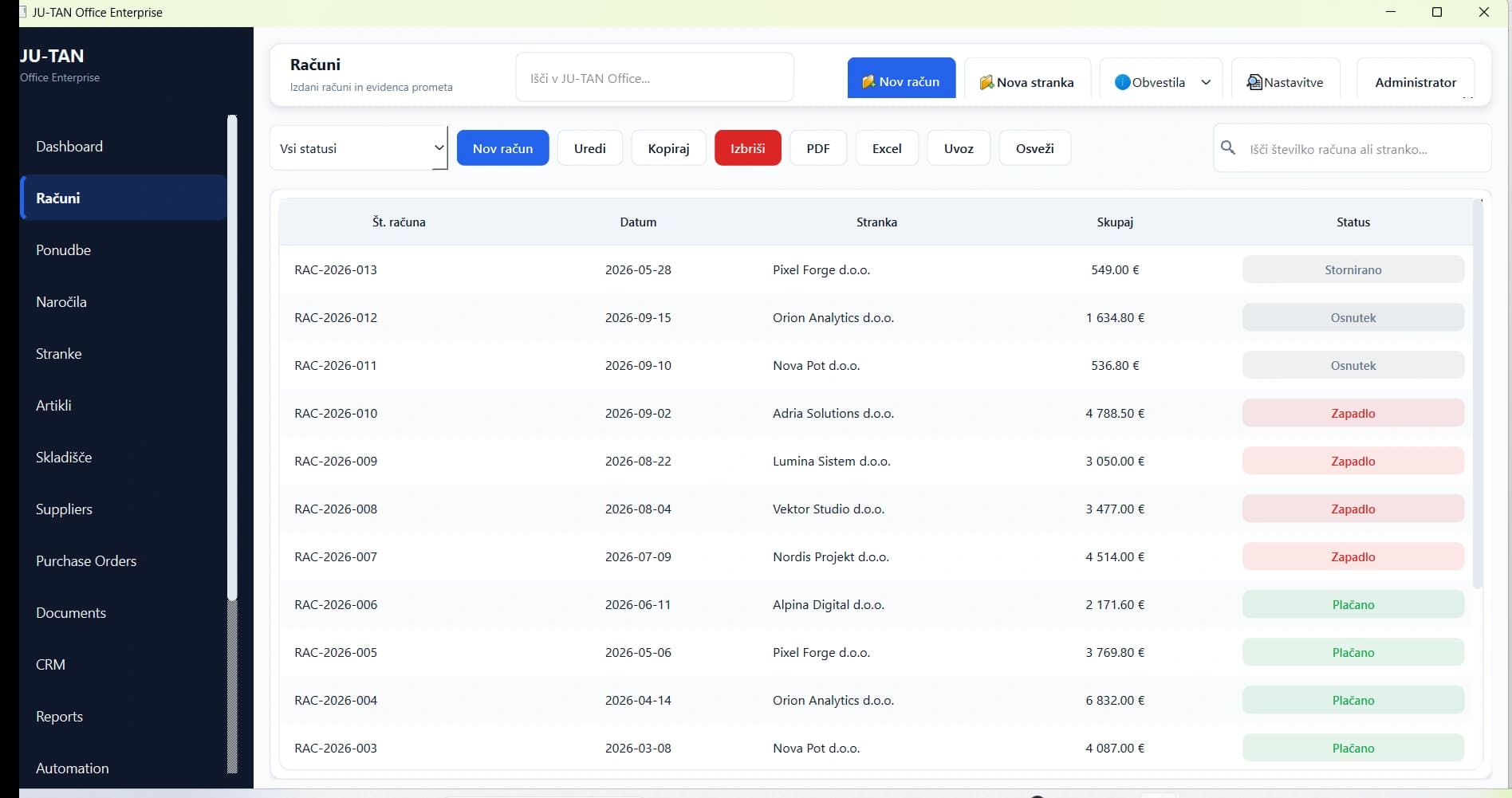The image size is (1512, 798).
Task: Click the 6 832.00 € amount cell
Action: click(1115, 700)
